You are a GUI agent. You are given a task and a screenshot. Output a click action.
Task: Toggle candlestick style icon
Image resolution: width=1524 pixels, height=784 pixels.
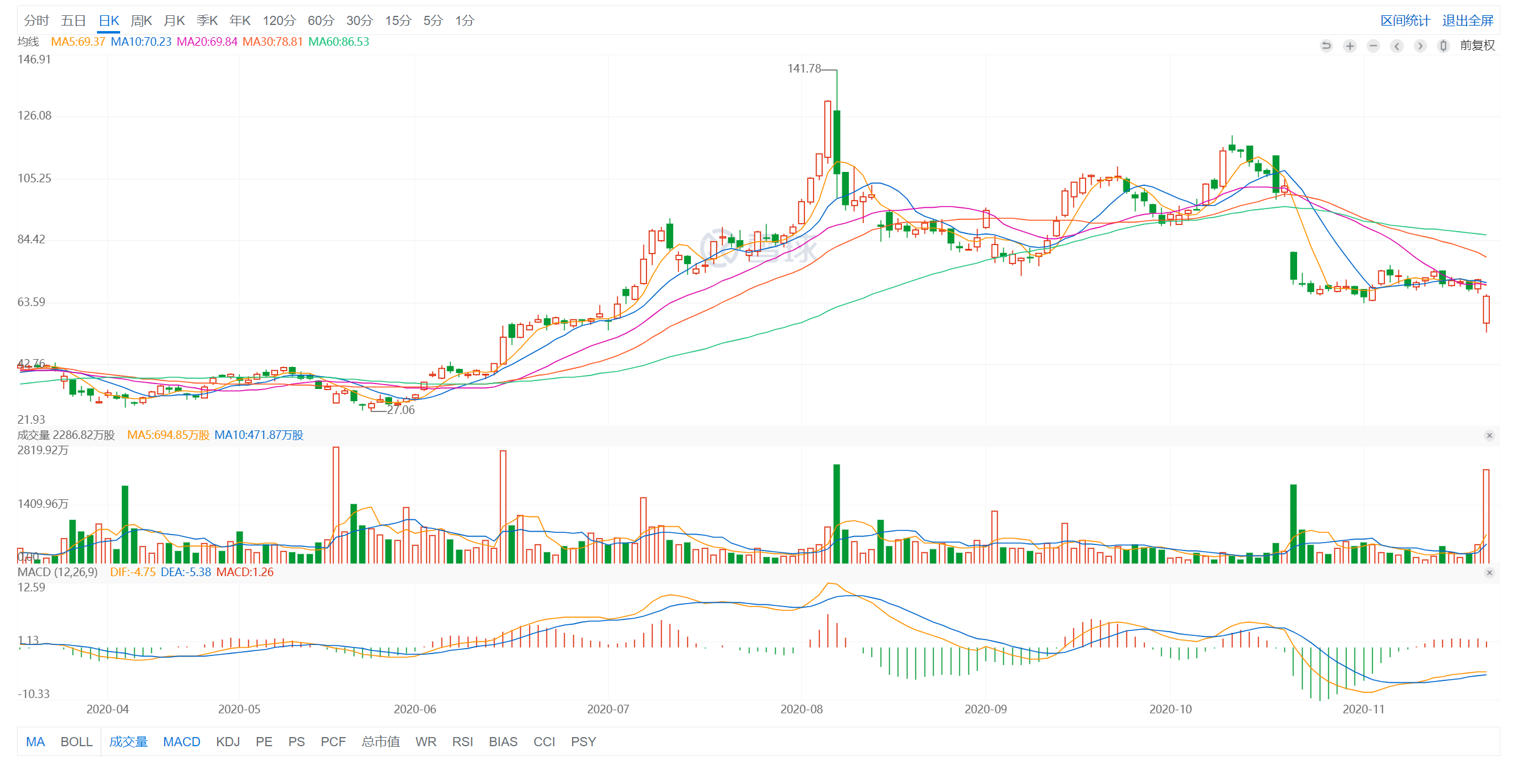click(x=1443, y=46)
